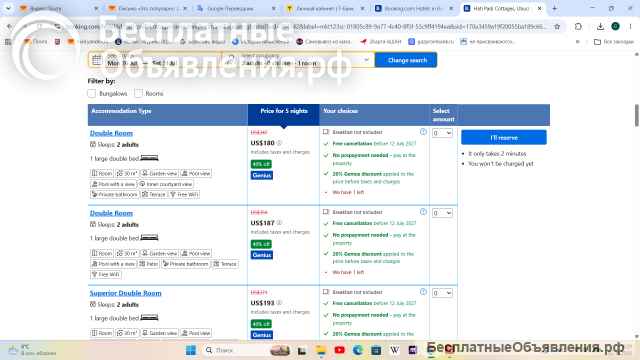Click the Windows Start button
Screen dimensions: 640x360
(191, 350)
